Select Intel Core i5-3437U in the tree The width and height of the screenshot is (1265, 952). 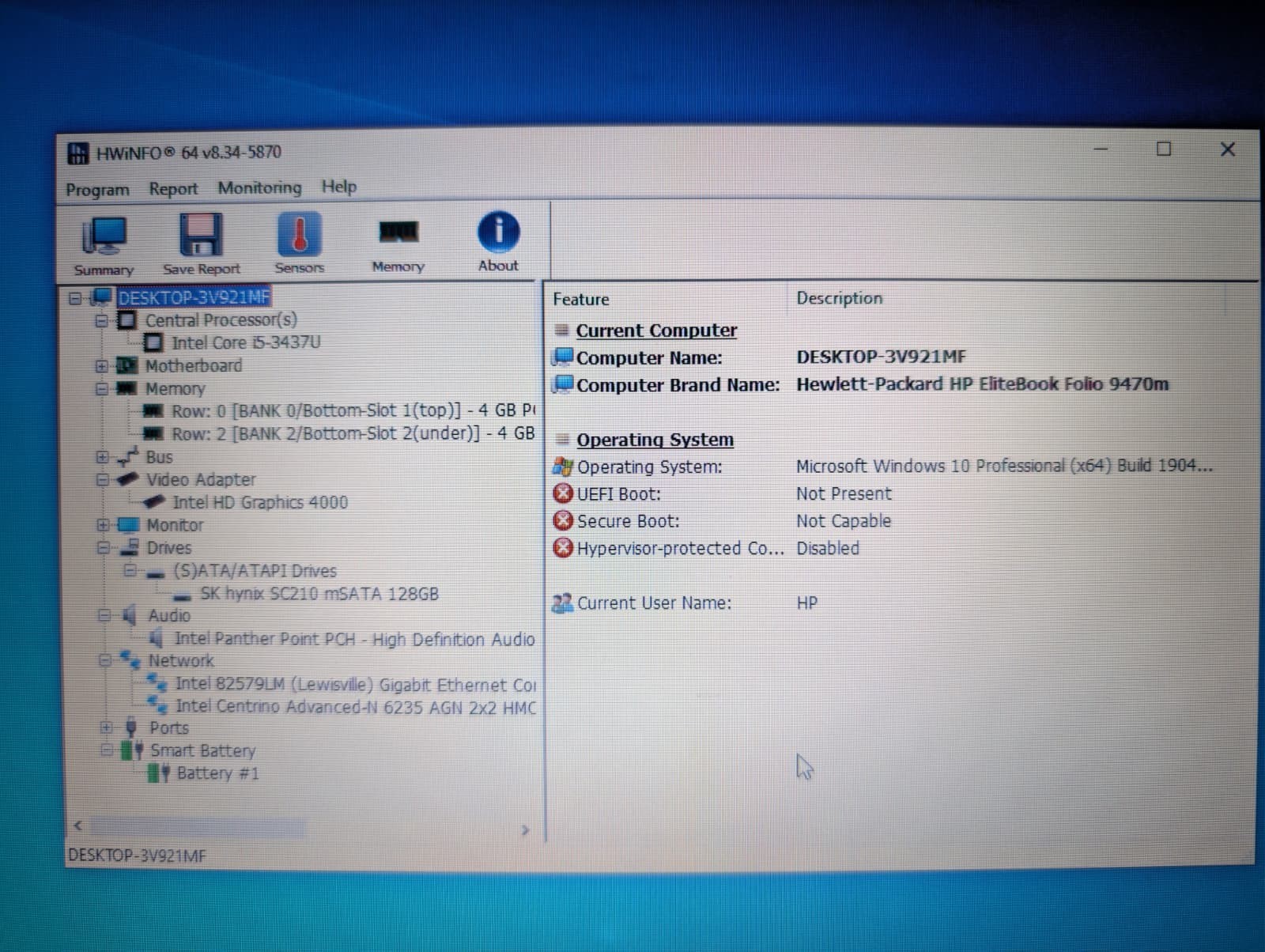tap(246, 342)
